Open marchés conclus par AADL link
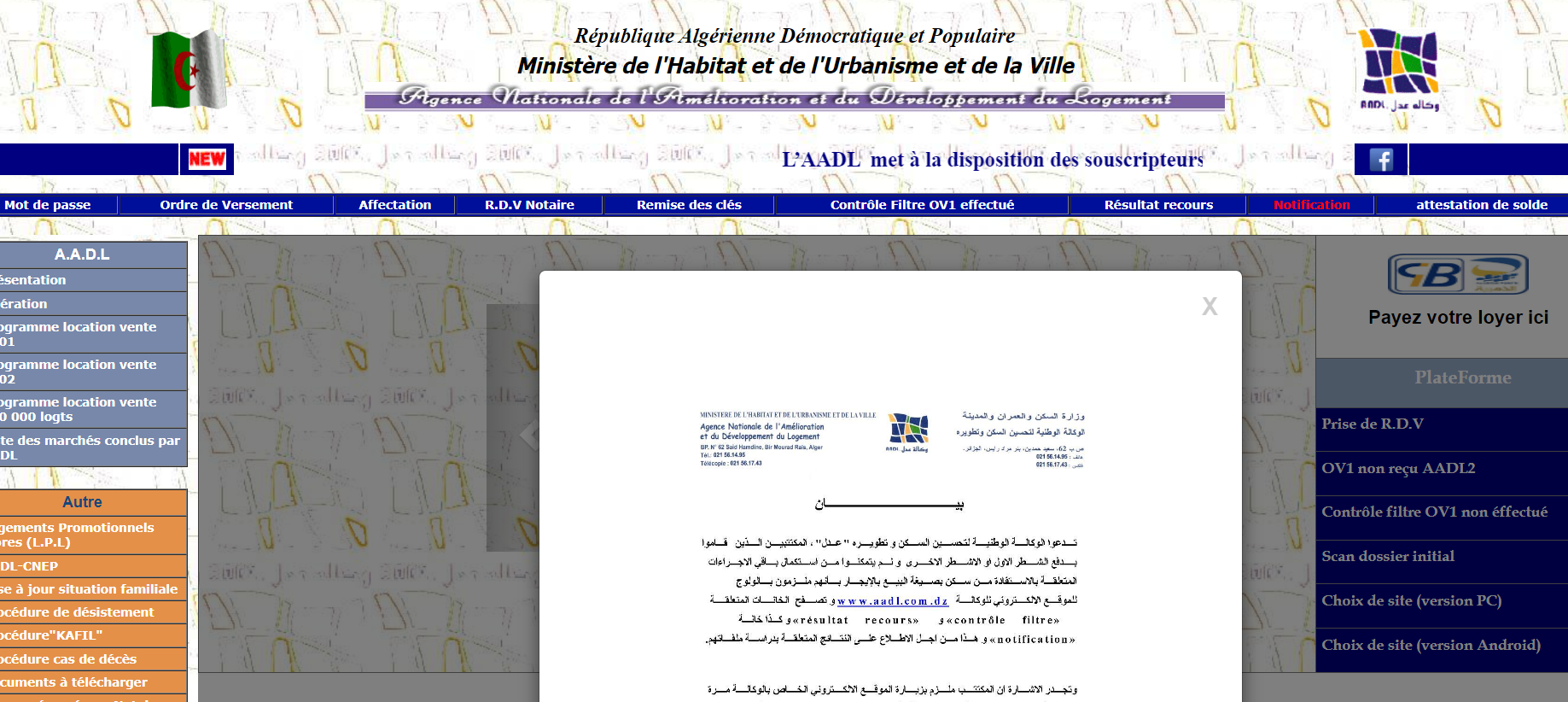The height and width of the screenshot is (702, 1568). [x=92, y=448]
